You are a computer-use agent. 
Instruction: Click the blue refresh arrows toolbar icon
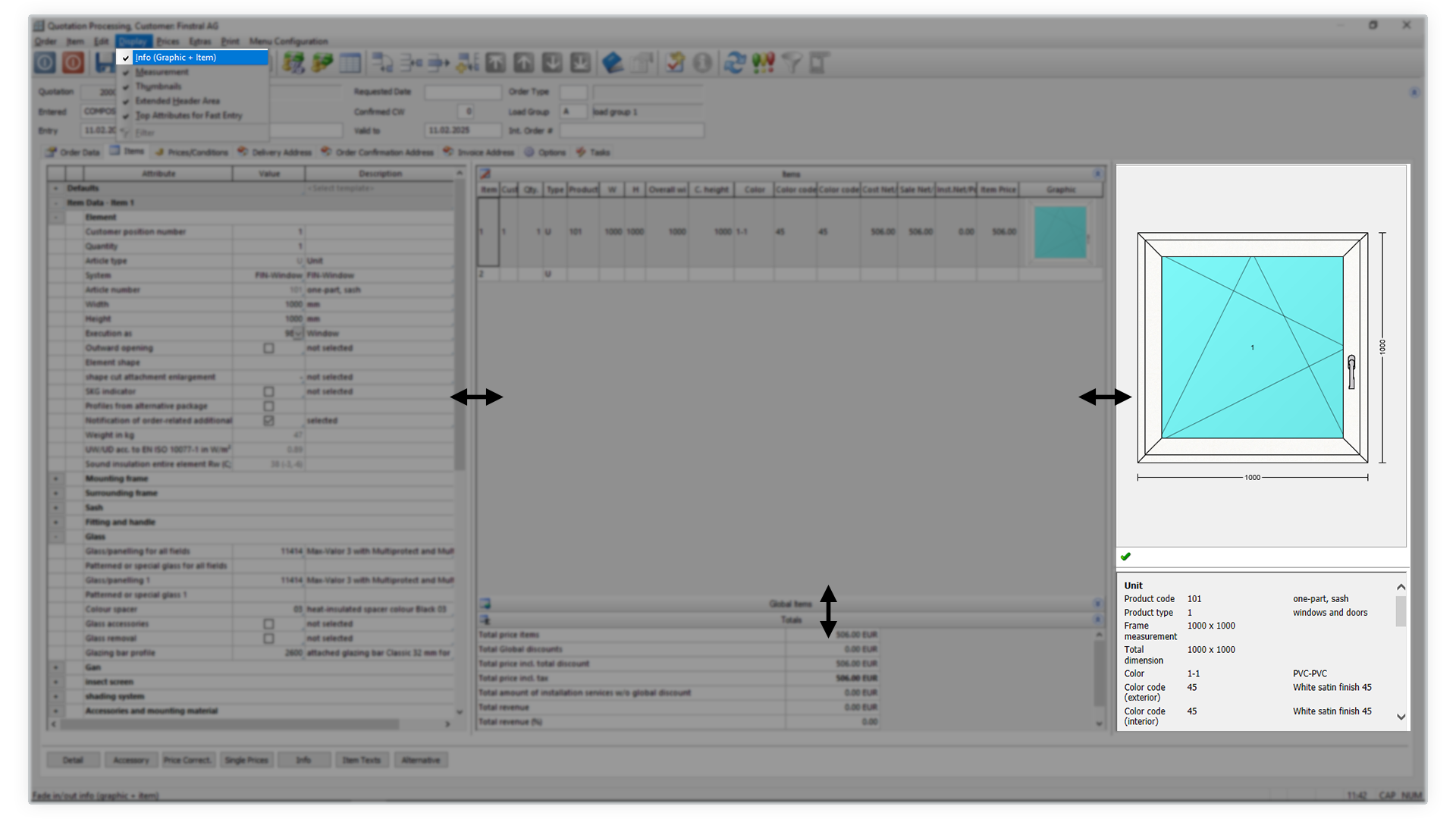[734, 63]
